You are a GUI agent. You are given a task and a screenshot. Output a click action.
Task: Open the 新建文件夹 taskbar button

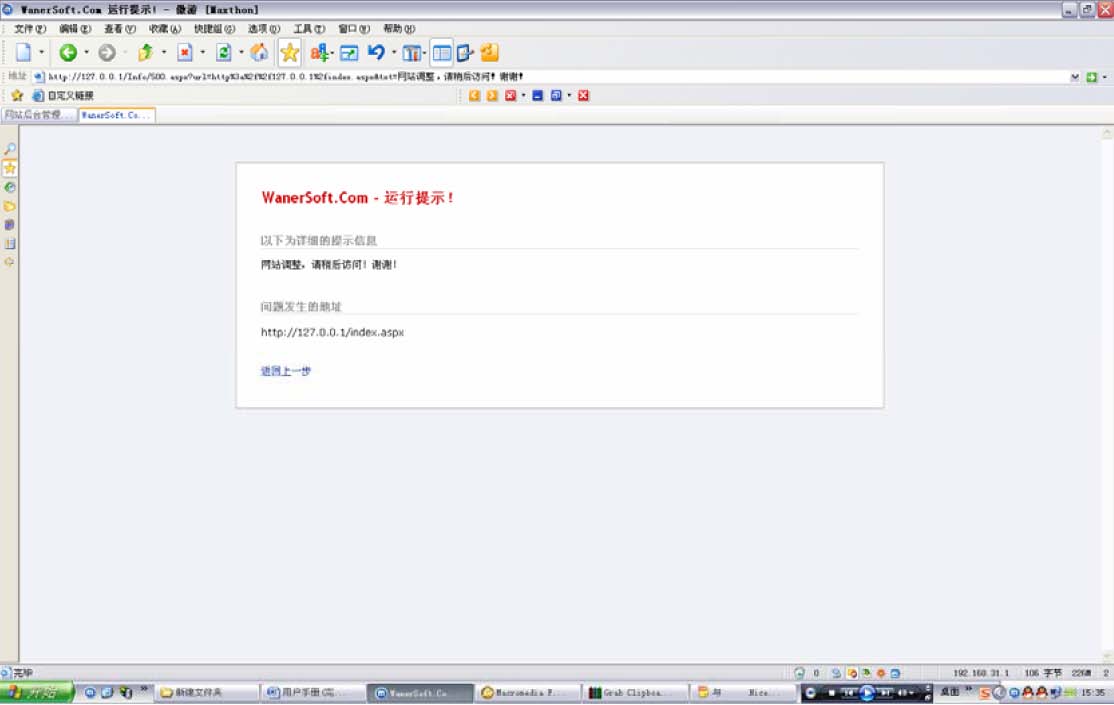(207, 692)
